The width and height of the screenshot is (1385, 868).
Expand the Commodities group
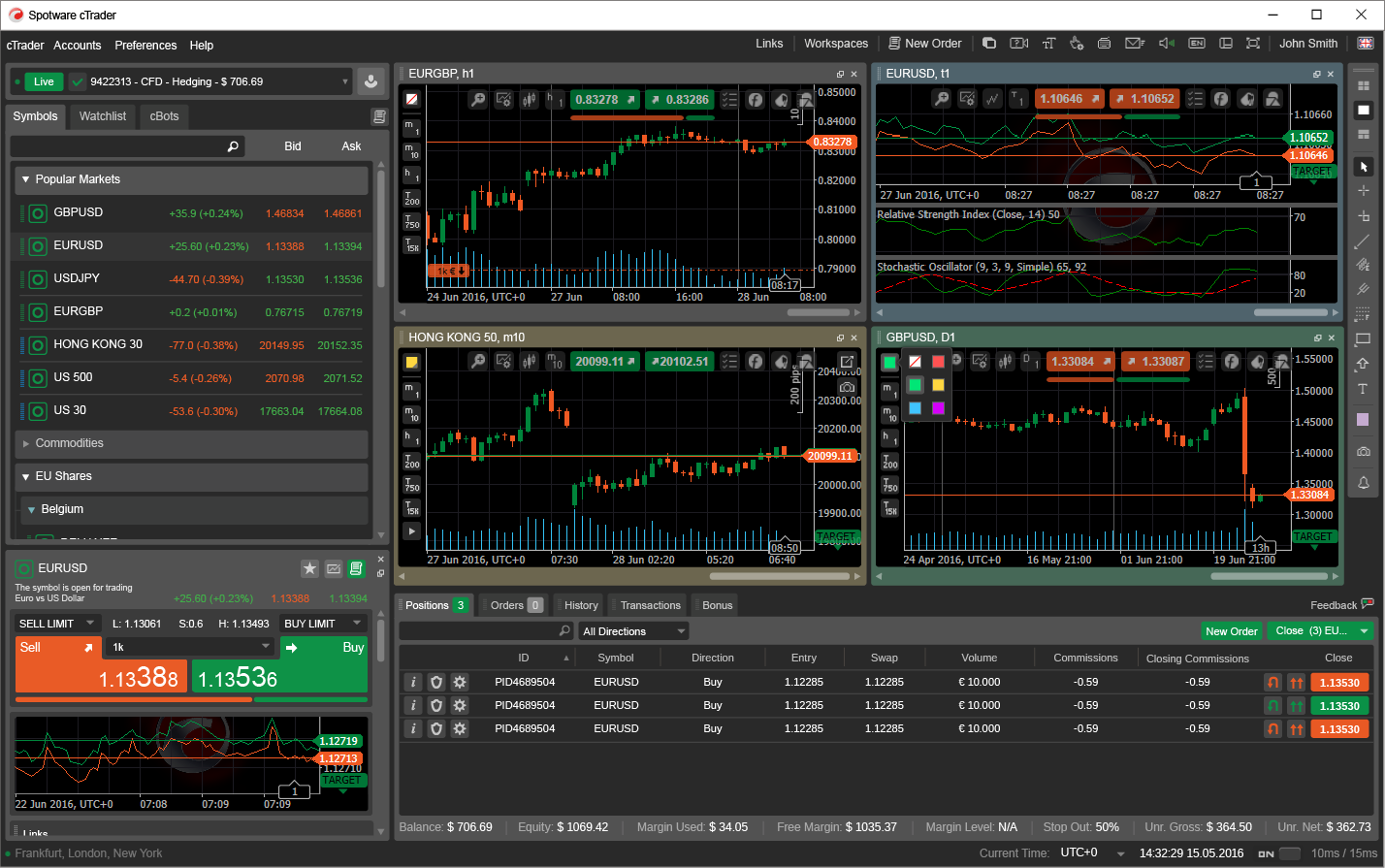(x=192, y=443)
